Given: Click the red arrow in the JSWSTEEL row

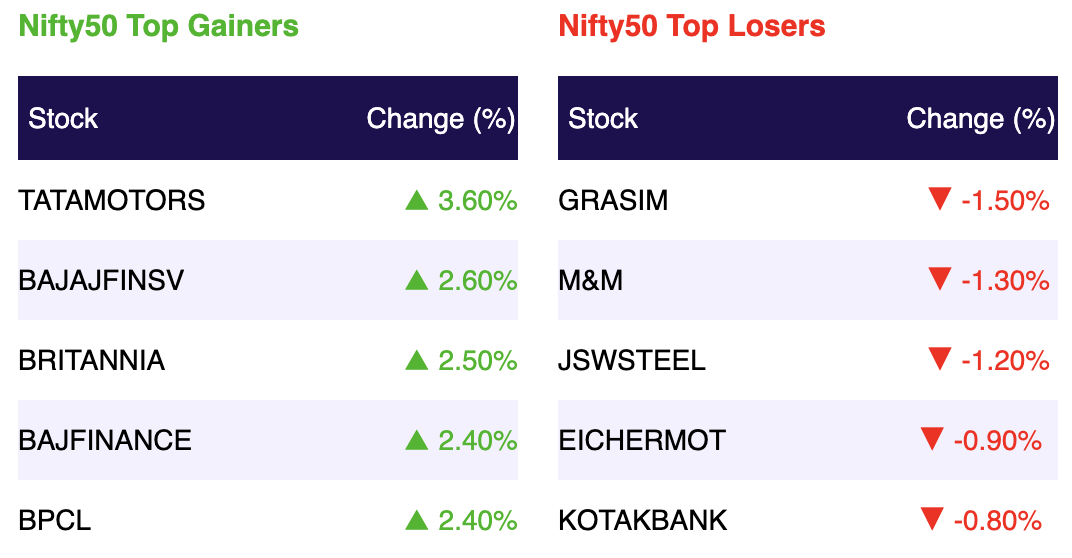Looking at the screenshot, I should (939, 359).
